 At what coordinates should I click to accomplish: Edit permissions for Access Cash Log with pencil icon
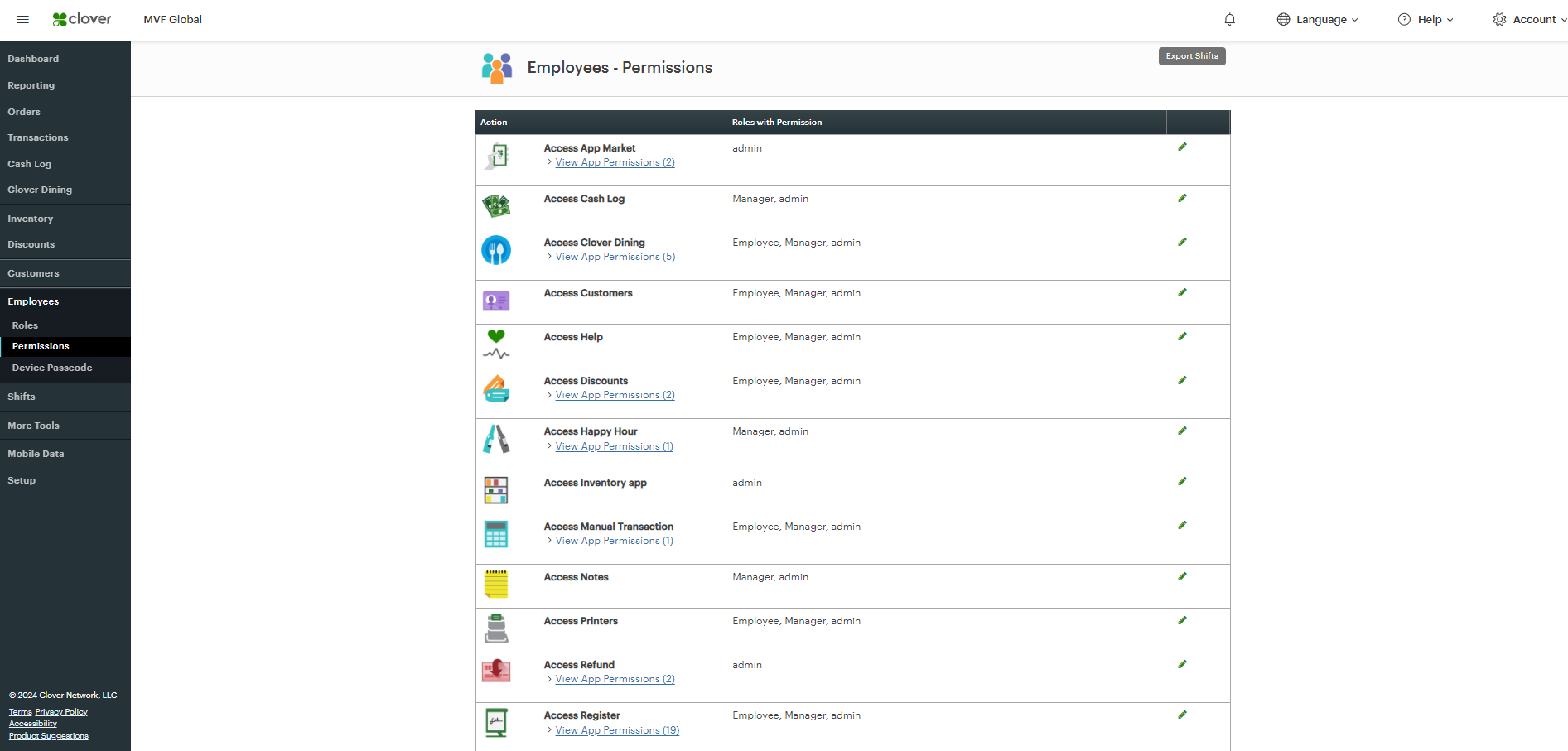pyautogui.click(x=1182, y=198)
